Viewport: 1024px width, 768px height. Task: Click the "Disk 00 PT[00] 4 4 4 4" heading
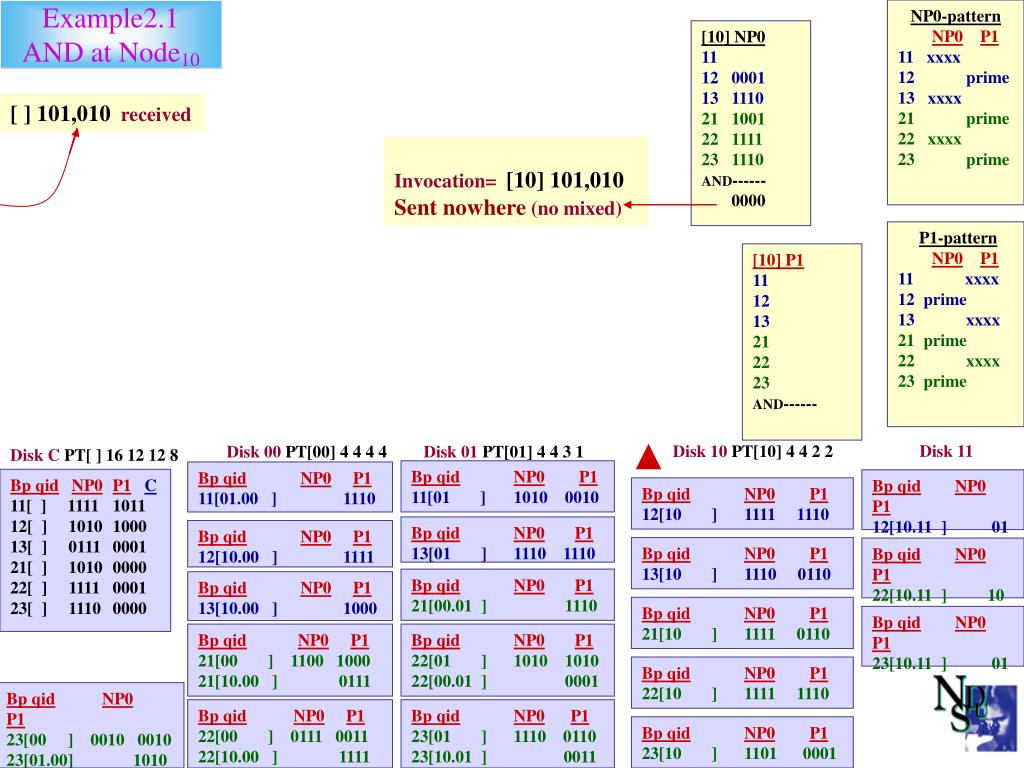(306, 451)
